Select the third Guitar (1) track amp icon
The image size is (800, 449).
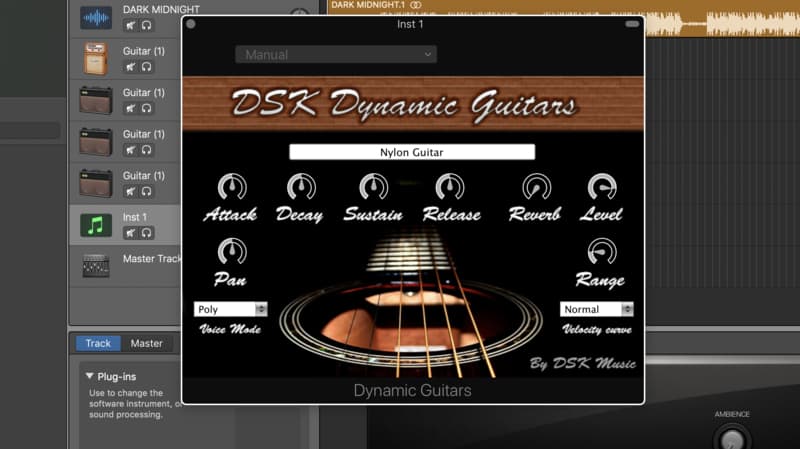[x=96, y=142]
